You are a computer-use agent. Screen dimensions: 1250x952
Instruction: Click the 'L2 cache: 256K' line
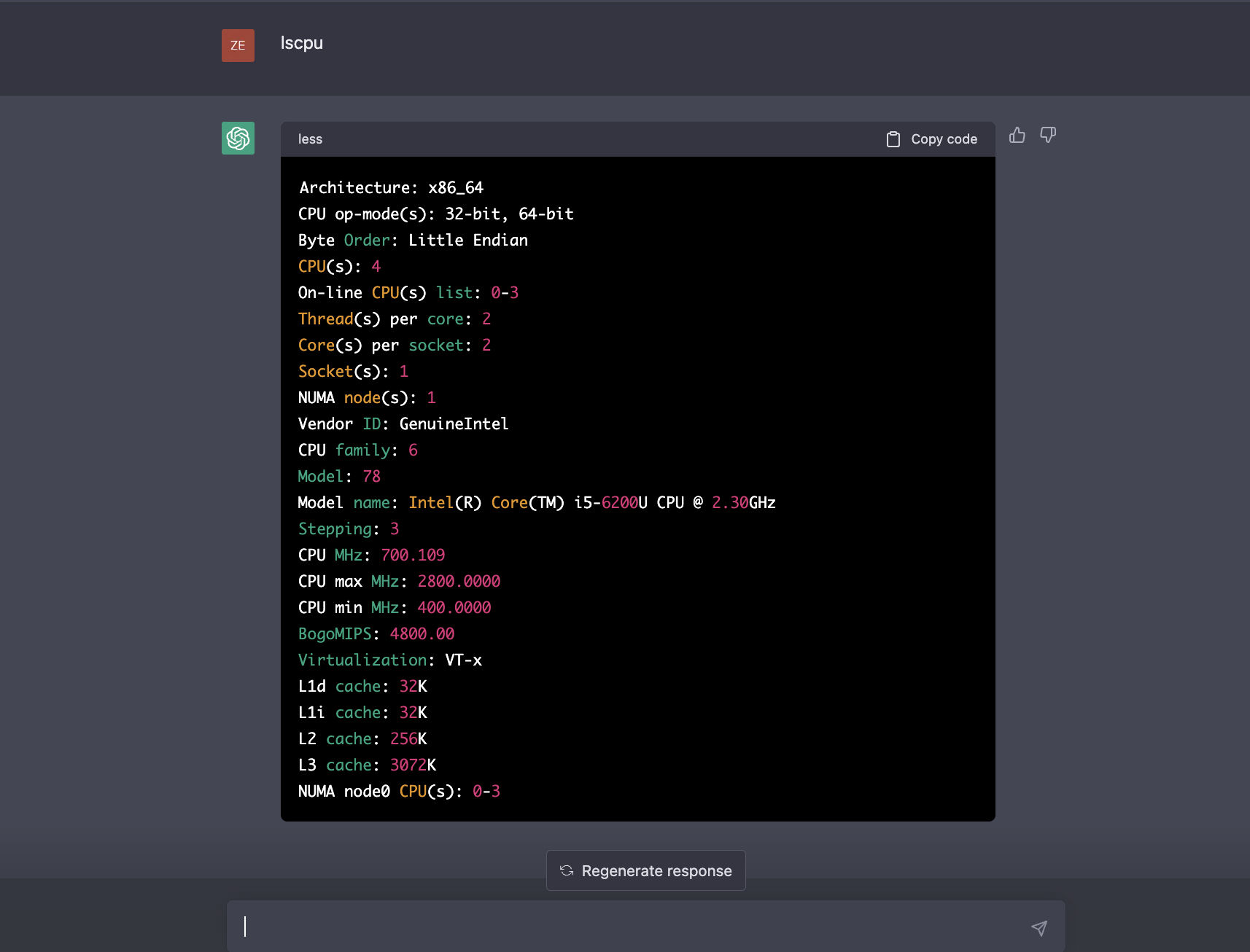click(x=362, y=739)
